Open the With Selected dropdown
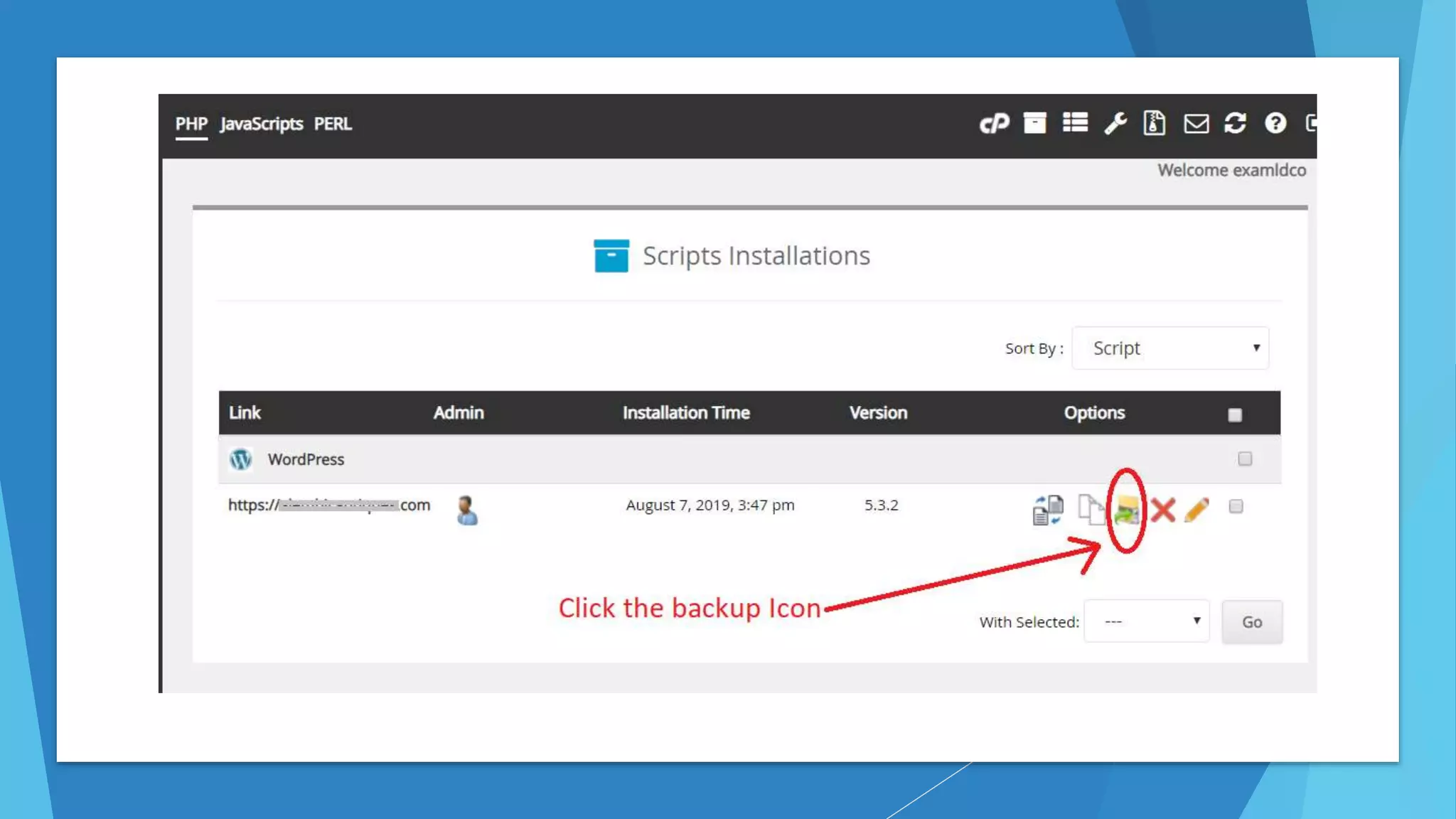Image resolution: width=1456 pixels, height=819 pixels. click(1147, 622)
